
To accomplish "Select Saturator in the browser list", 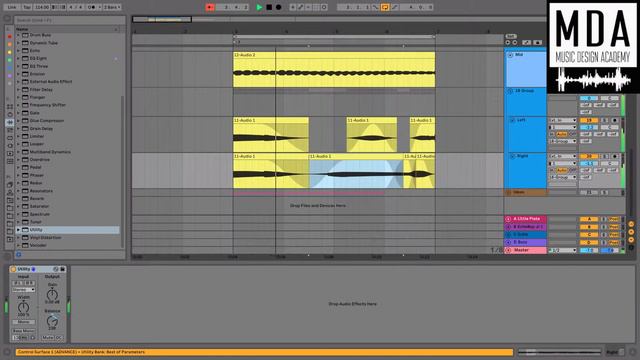I will click(x=39, y=206).
